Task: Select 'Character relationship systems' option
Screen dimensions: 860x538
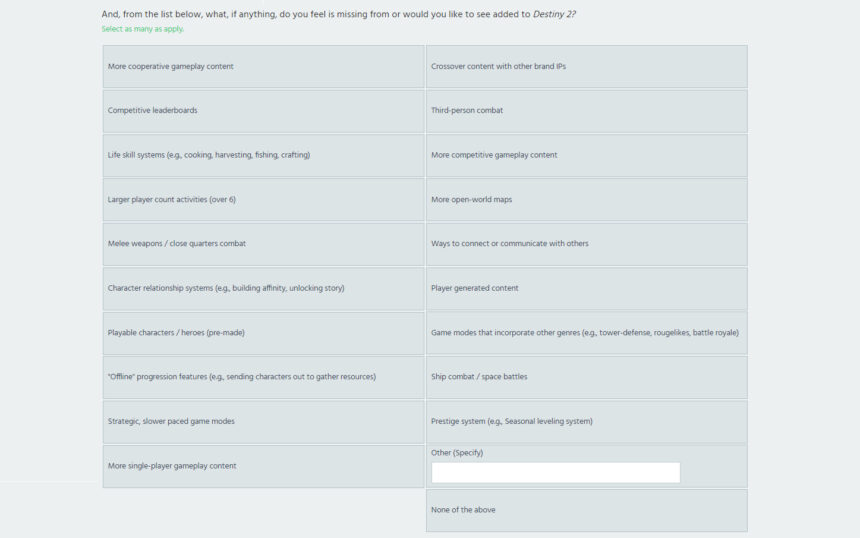Action: click(263, 288)
